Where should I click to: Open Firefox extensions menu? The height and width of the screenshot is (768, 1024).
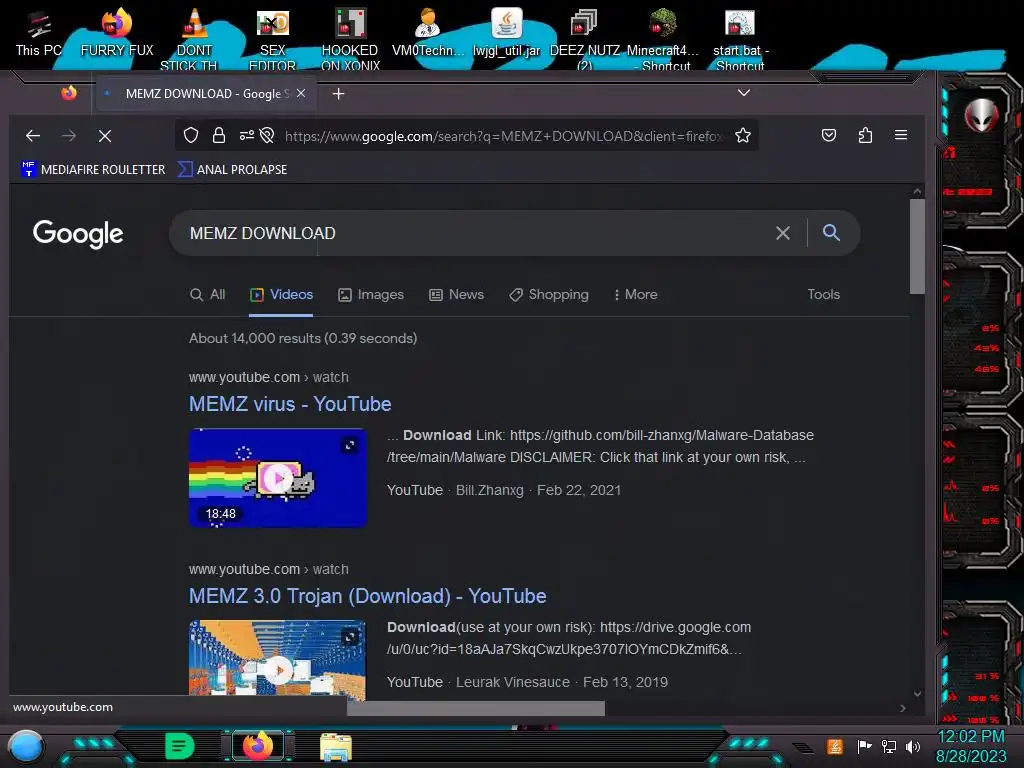point(865,135)
